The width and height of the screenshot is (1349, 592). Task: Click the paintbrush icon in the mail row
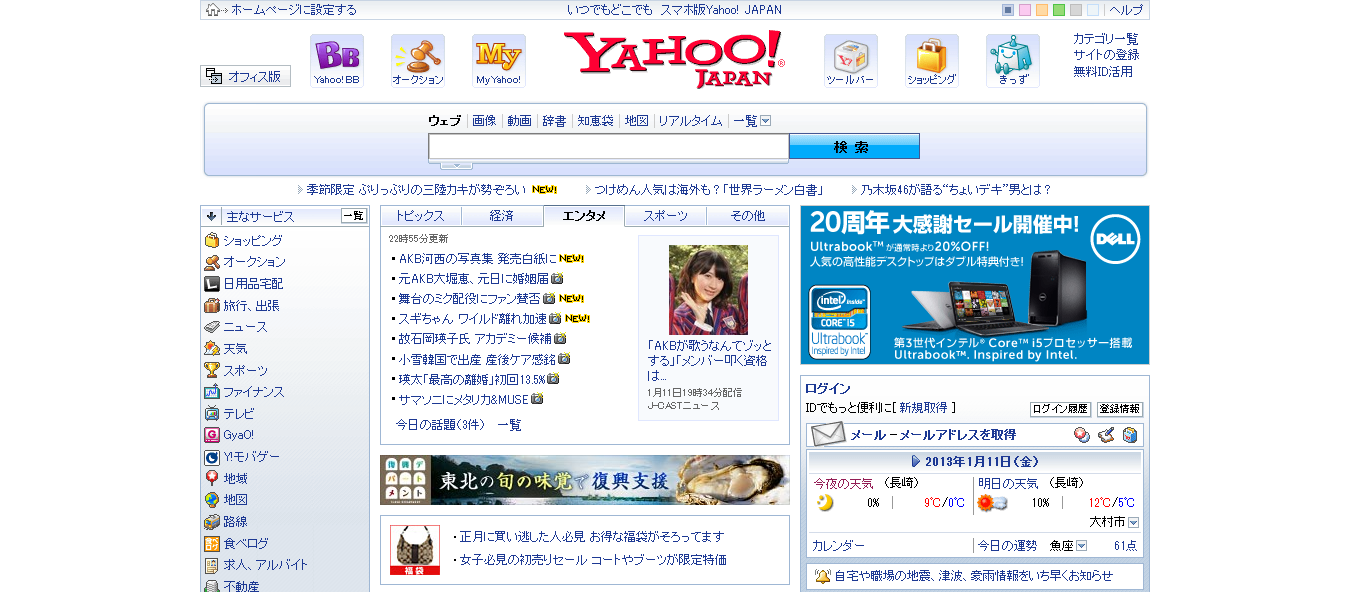pos(1106,435)
